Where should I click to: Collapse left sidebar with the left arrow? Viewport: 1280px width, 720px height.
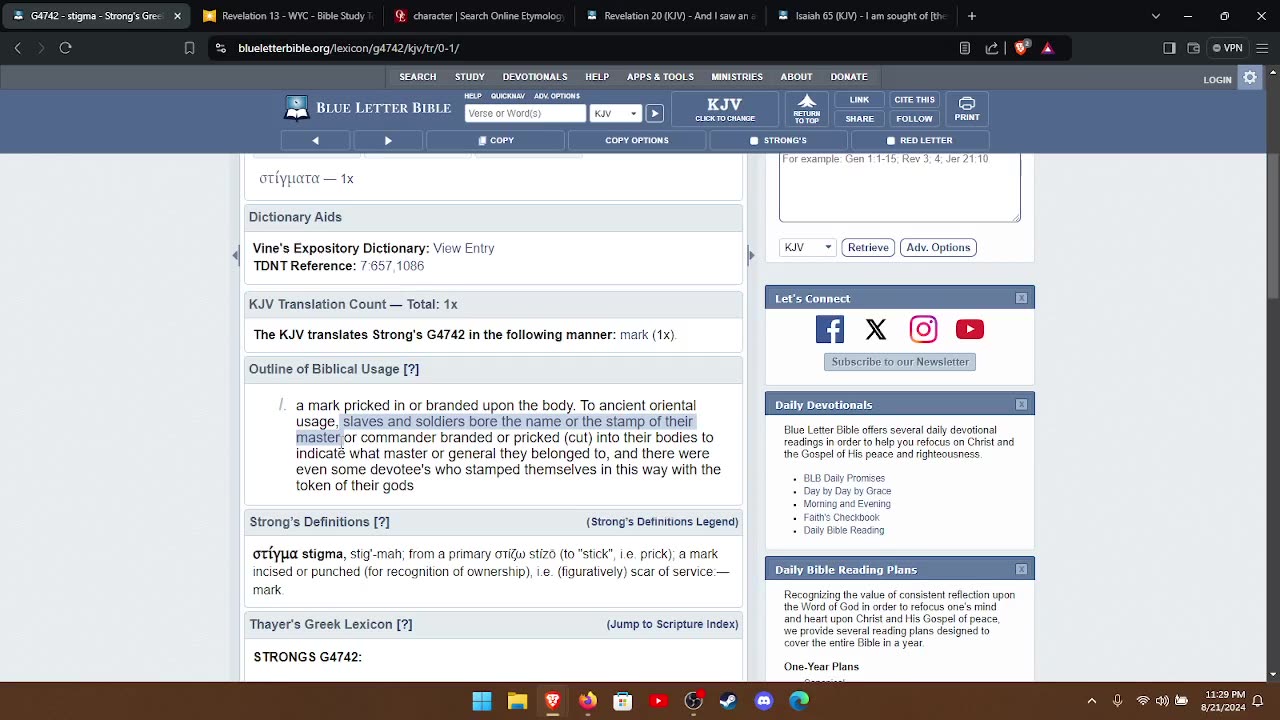click(x=236, y=255)
